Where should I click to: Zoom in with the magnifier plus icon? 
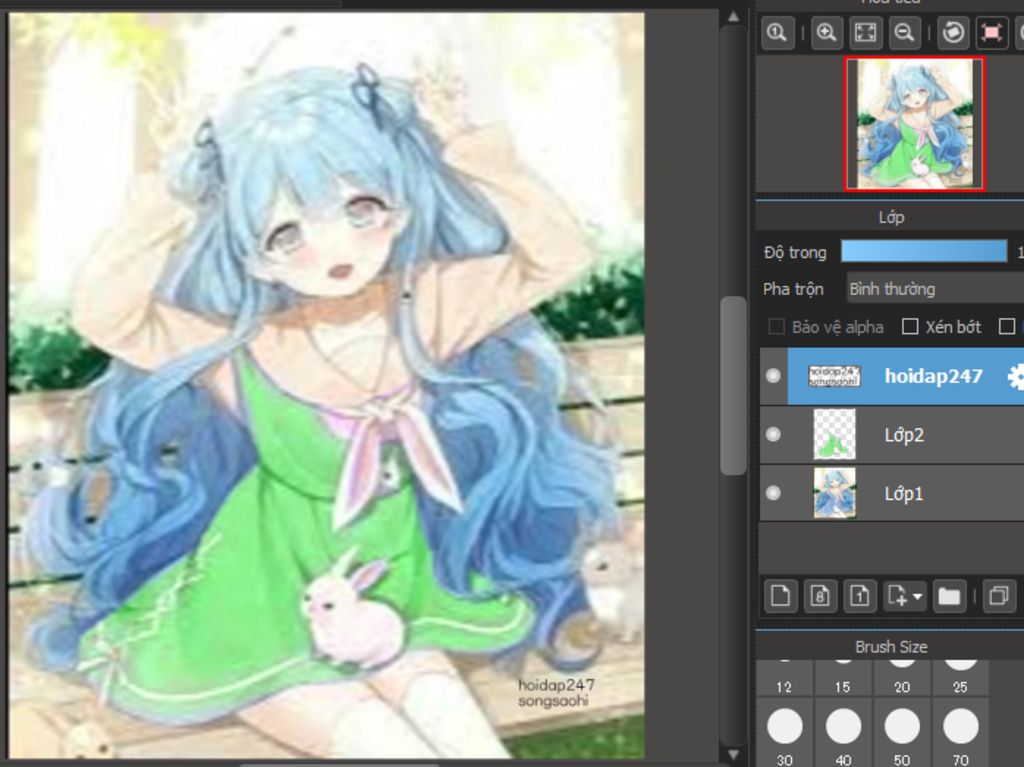pos(826,33)
